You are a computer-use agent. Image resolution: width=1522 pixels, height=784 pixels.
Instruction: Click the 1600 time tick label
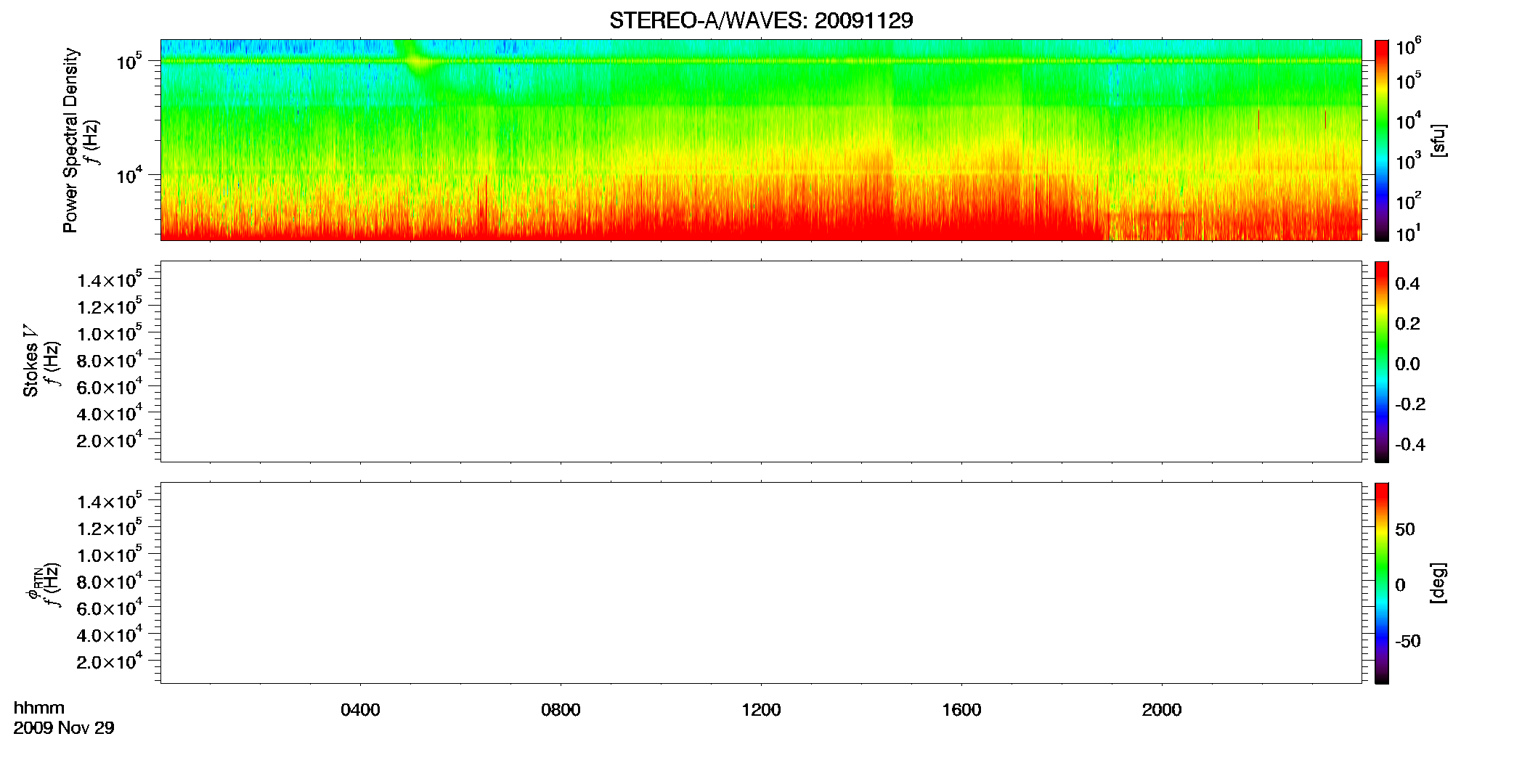click(x=961, y=710)
